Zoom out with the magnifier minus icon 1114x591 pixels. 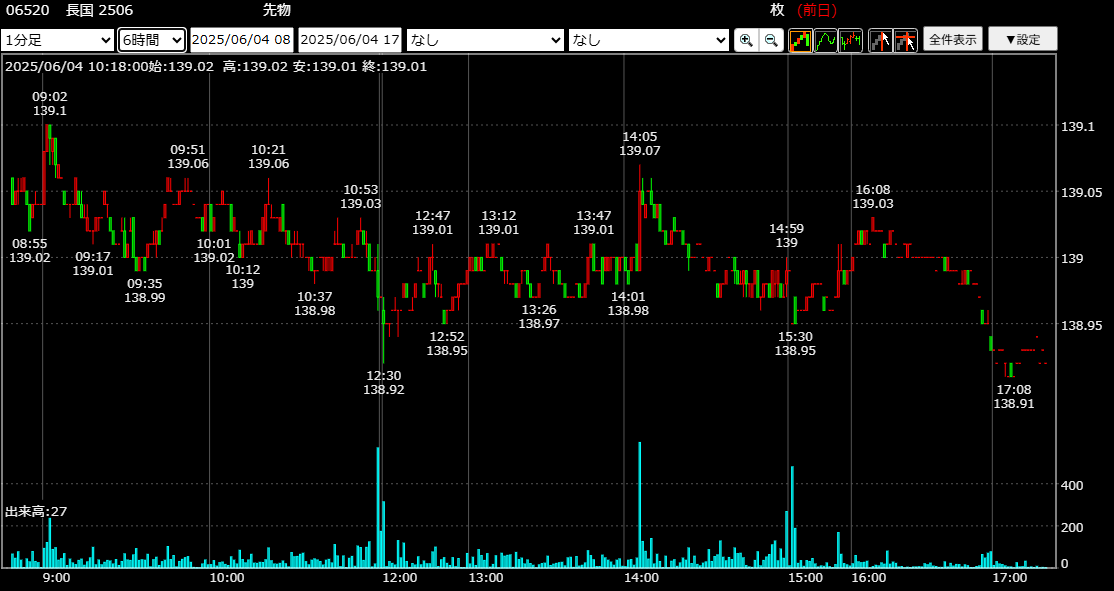771,40
